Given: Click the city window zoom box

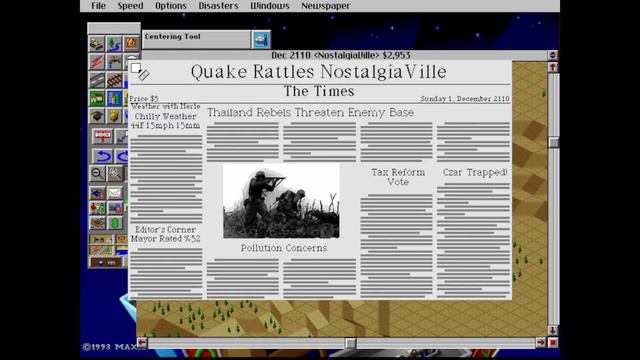Looking at the screenshot, I should pyautogui.click(x=553, y=55).
